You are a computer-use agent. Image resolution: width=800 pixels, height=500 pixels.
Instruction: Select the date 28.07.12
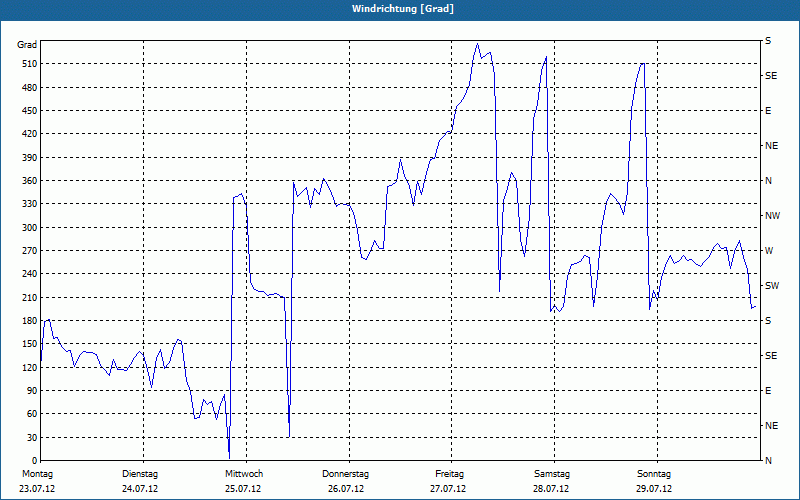click(551, 489)
